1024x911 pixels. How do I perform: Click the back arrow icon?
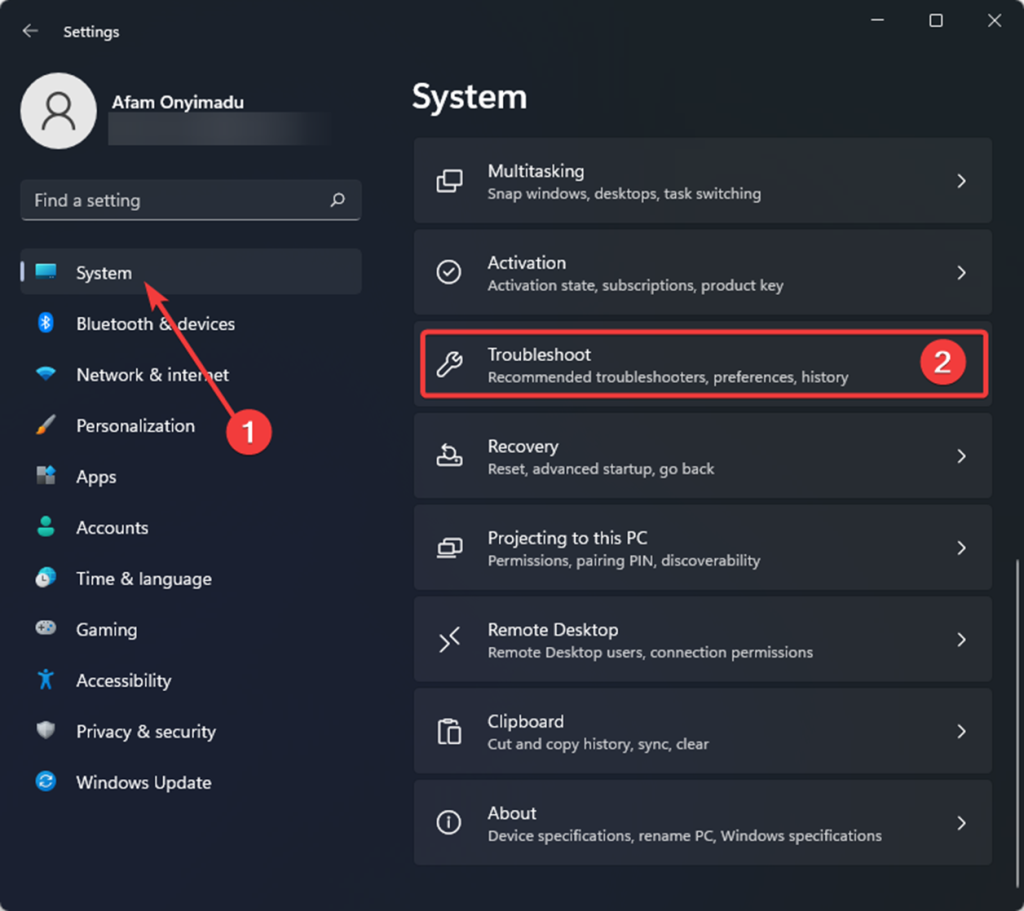coord(30,31)
